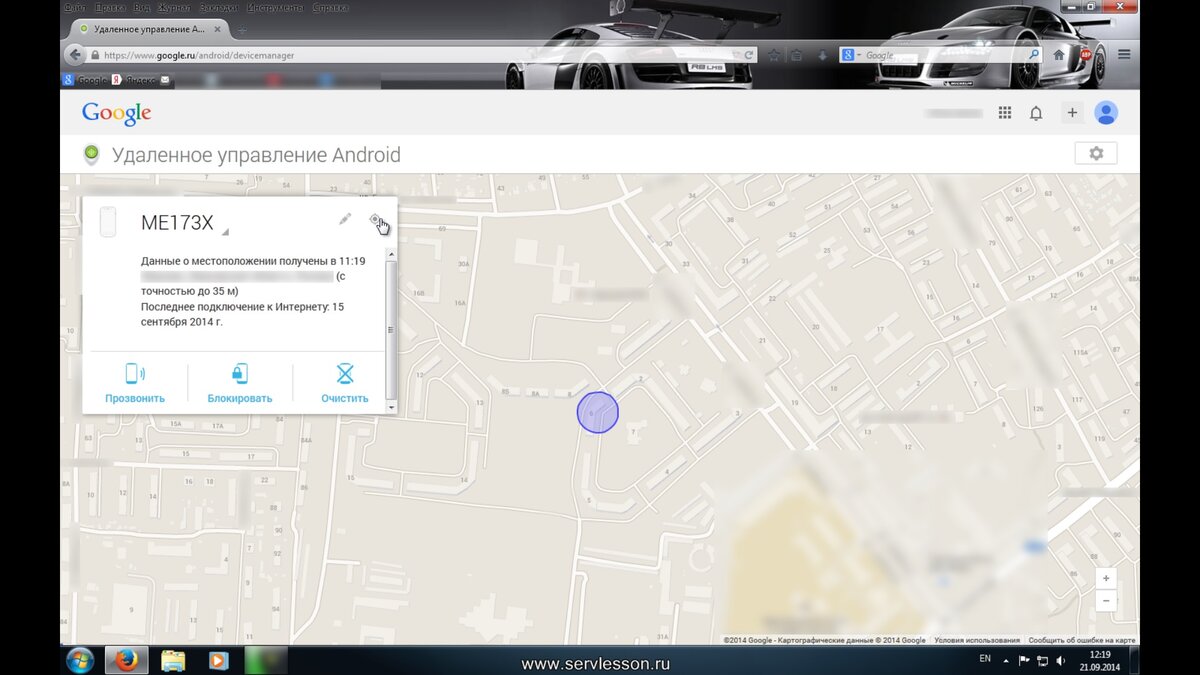
Task: Open the Google bookmark in bookmarks bar
Action: (x=85, y=80)
